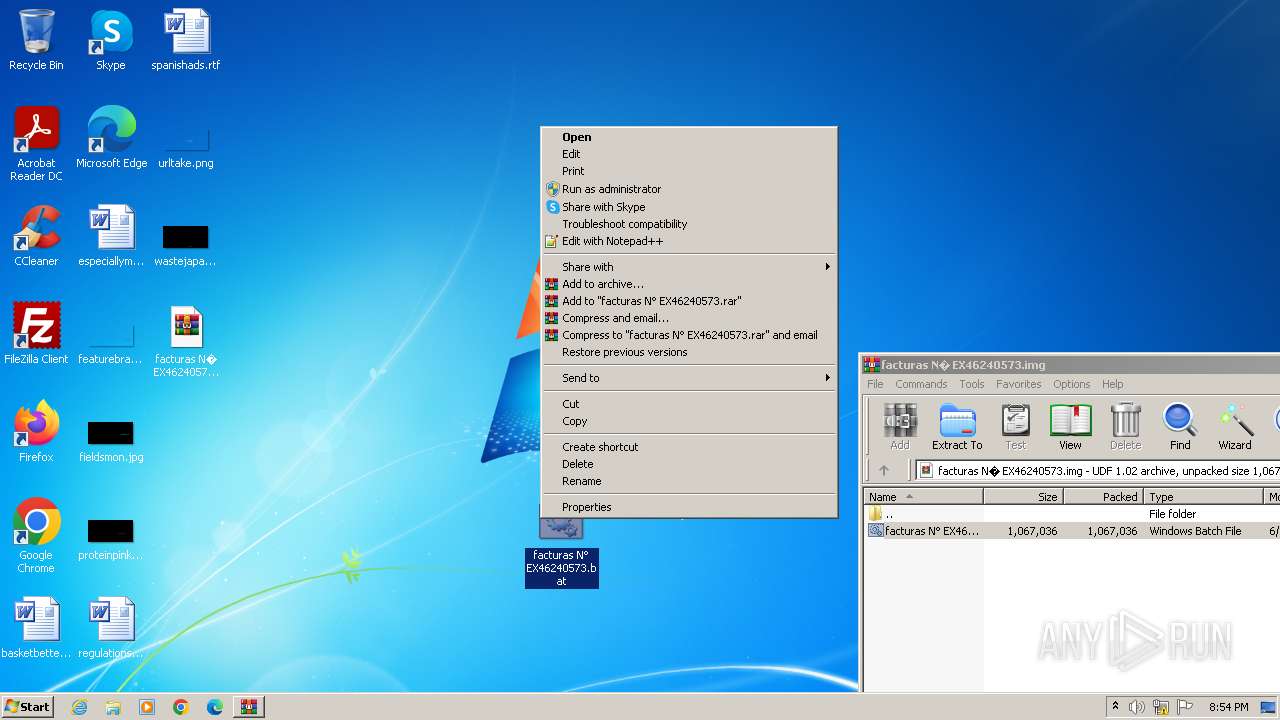Viewport: 1280px width, 720px height.
Task: Select FileZilla Client desktop shortcut
Action: pos(36,334)
